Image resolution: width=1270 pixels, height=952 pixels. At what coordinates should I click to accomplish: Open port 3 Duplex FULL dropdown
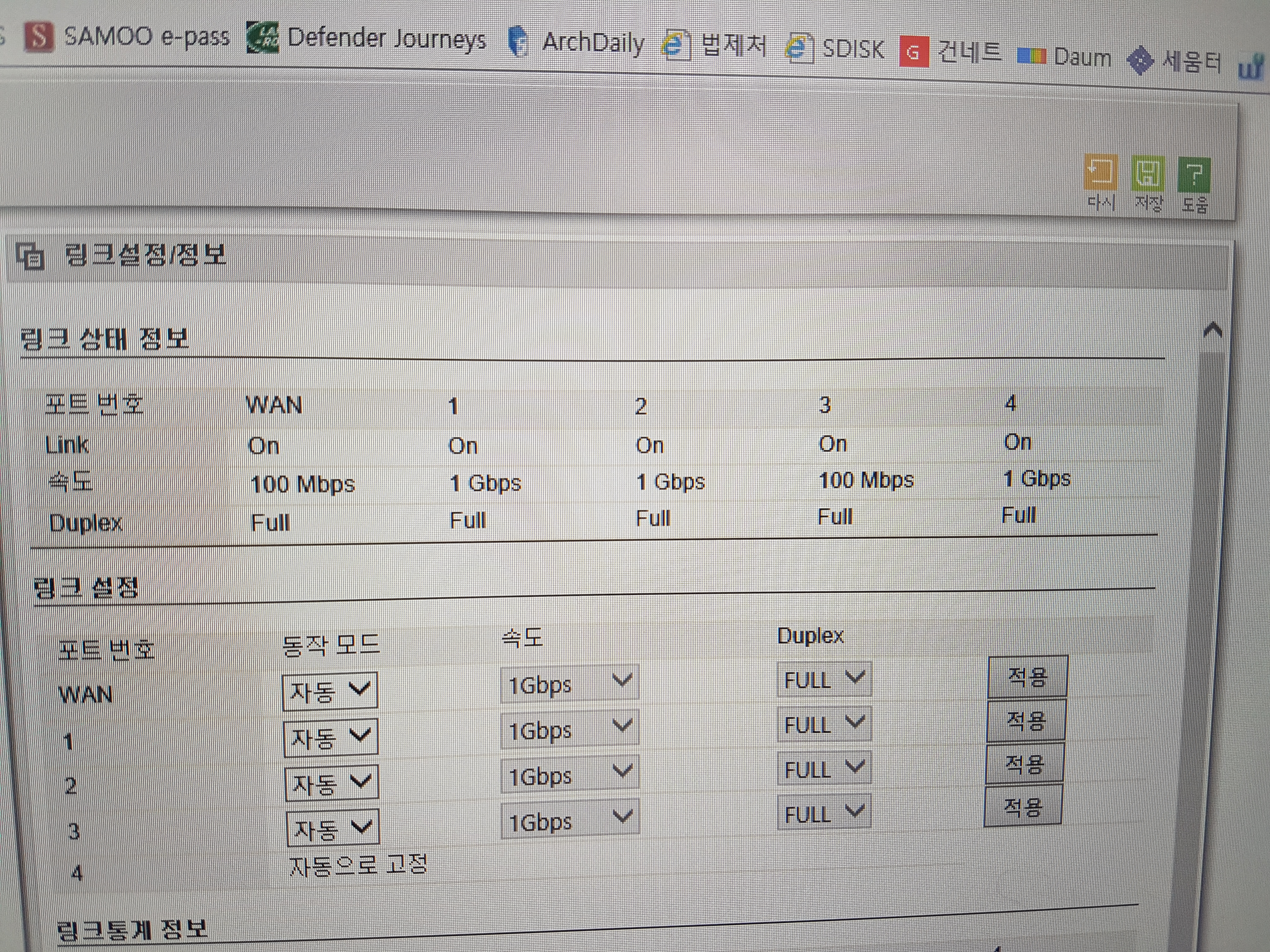pos(825,812)
